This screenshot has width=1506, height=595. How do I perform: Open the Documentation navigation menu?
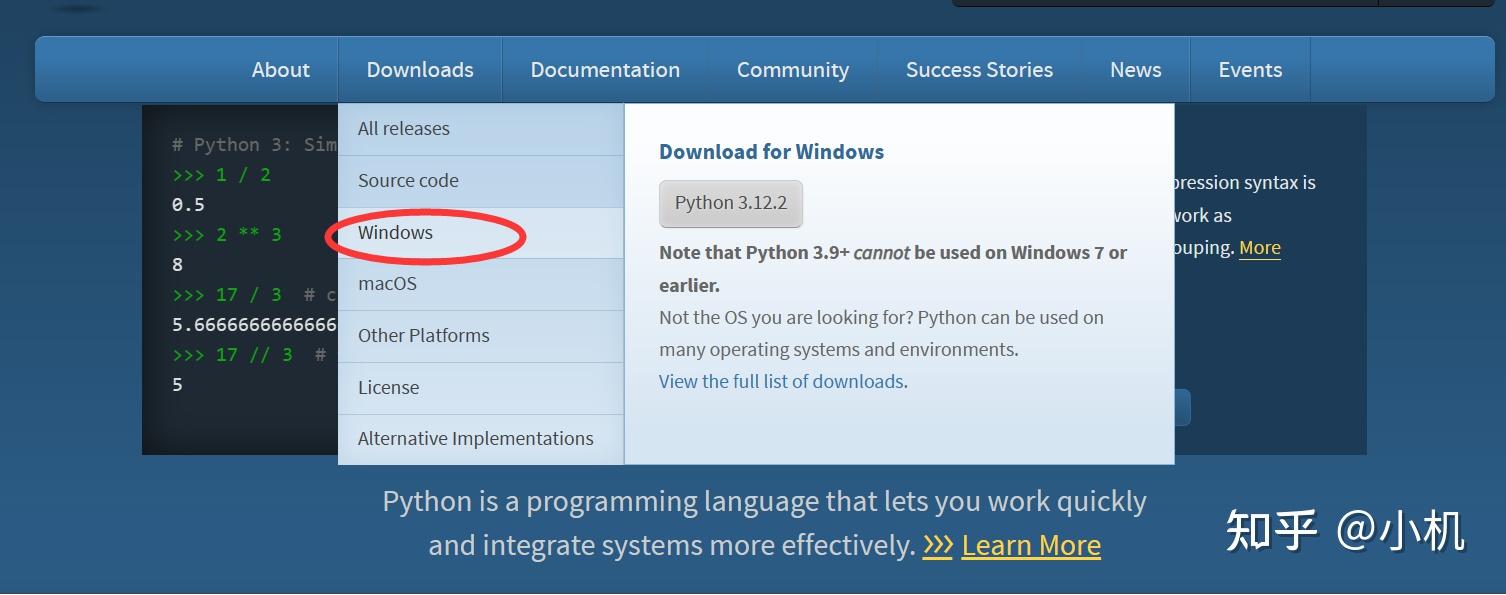pyautogui.click(x=605, y=70)
